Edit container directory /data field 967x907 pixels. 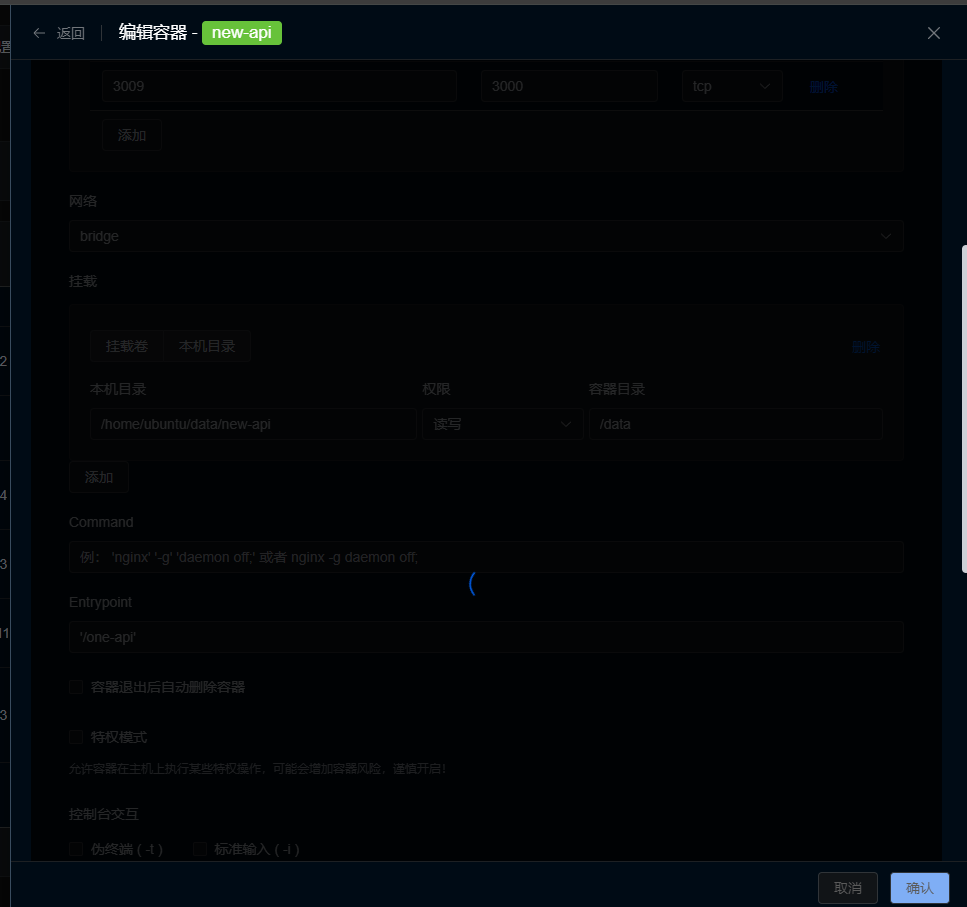[736, 424]
